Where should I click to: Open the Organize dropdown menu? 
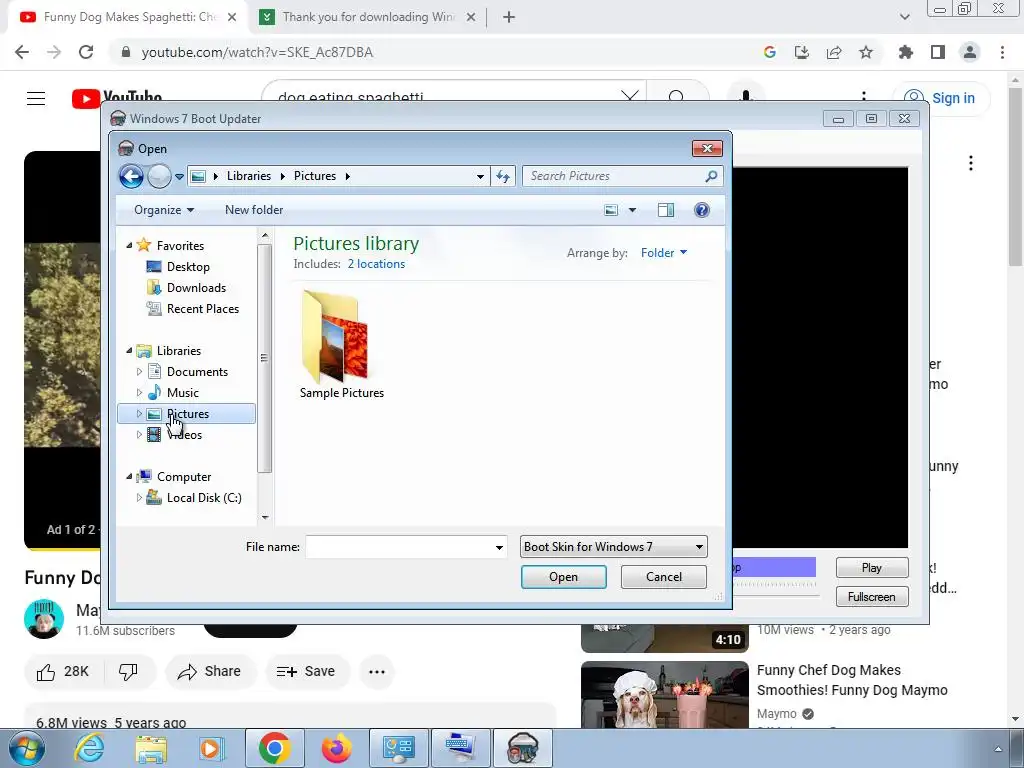164,210
